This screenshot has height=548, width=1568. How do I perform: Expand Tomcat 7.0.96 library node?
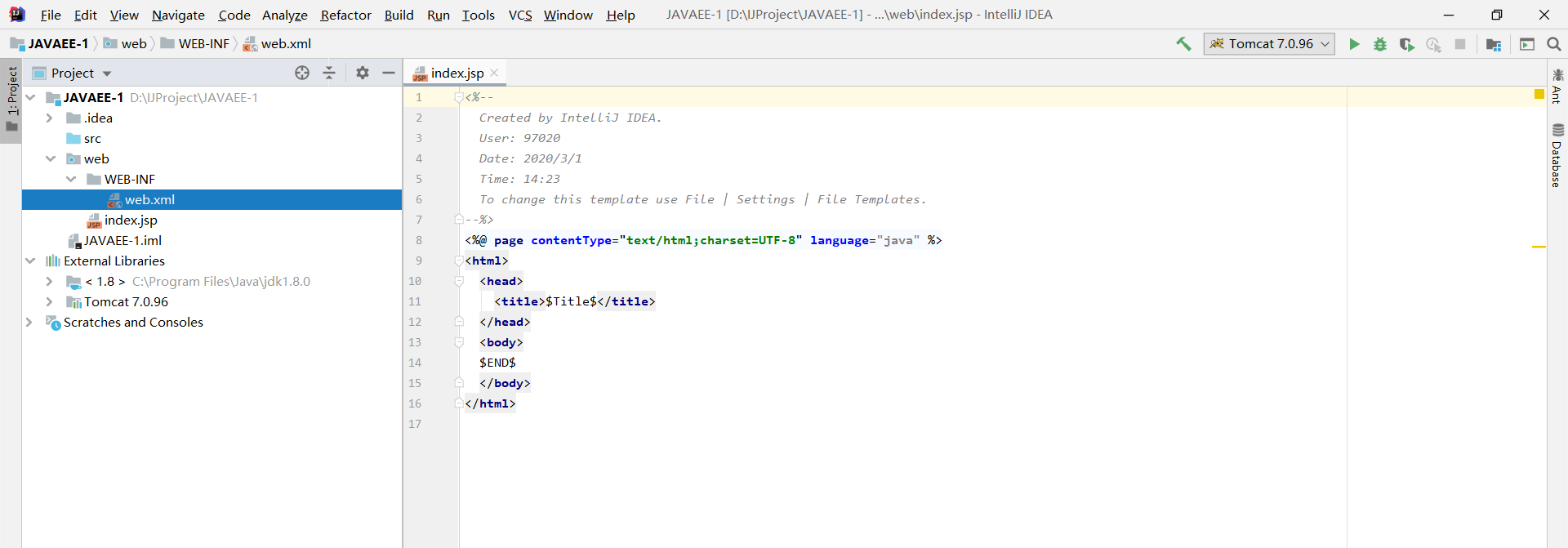50,301
